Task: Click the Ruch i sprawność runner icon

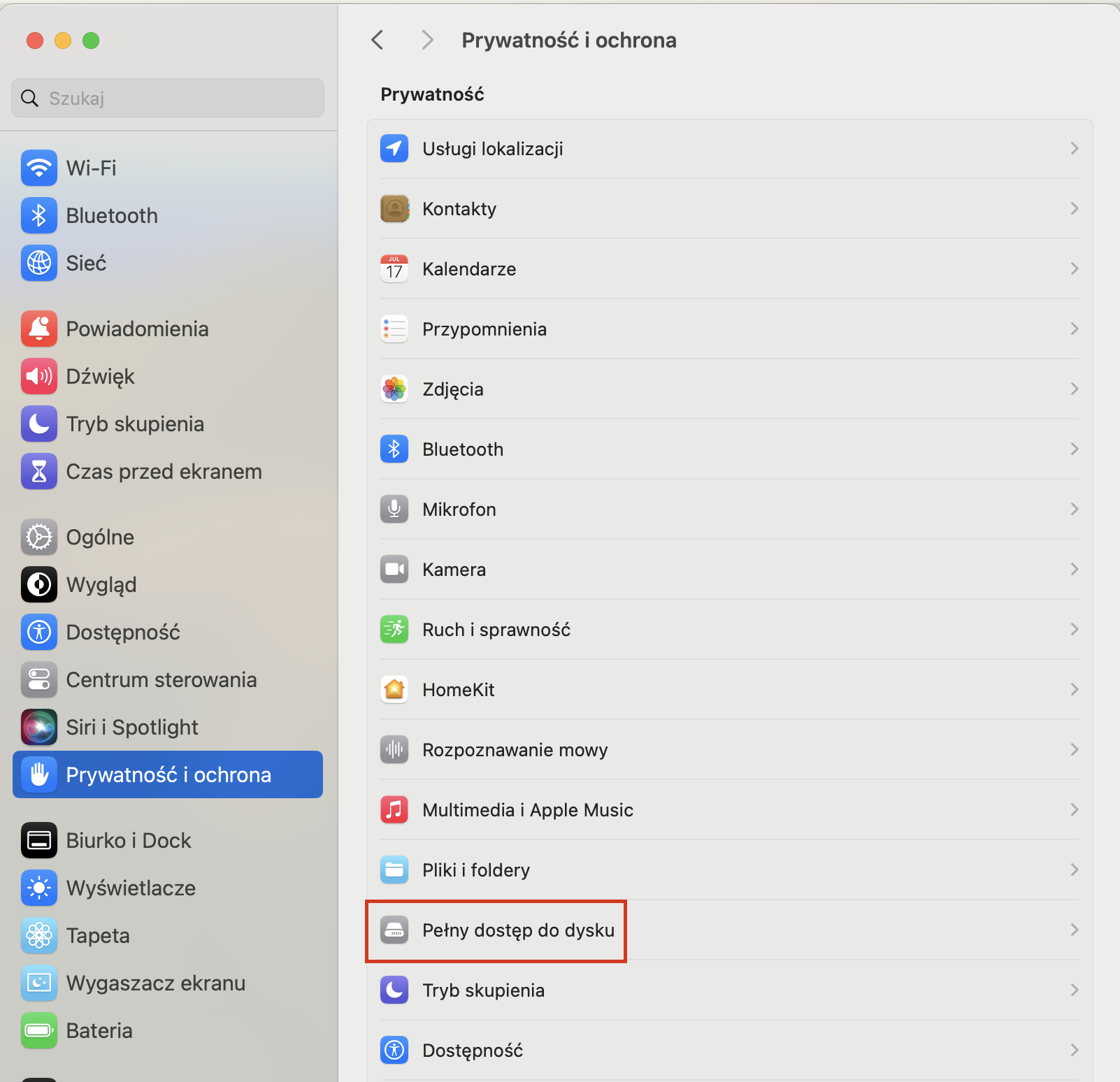Action: pyautogui.click(x=394, y=629)
